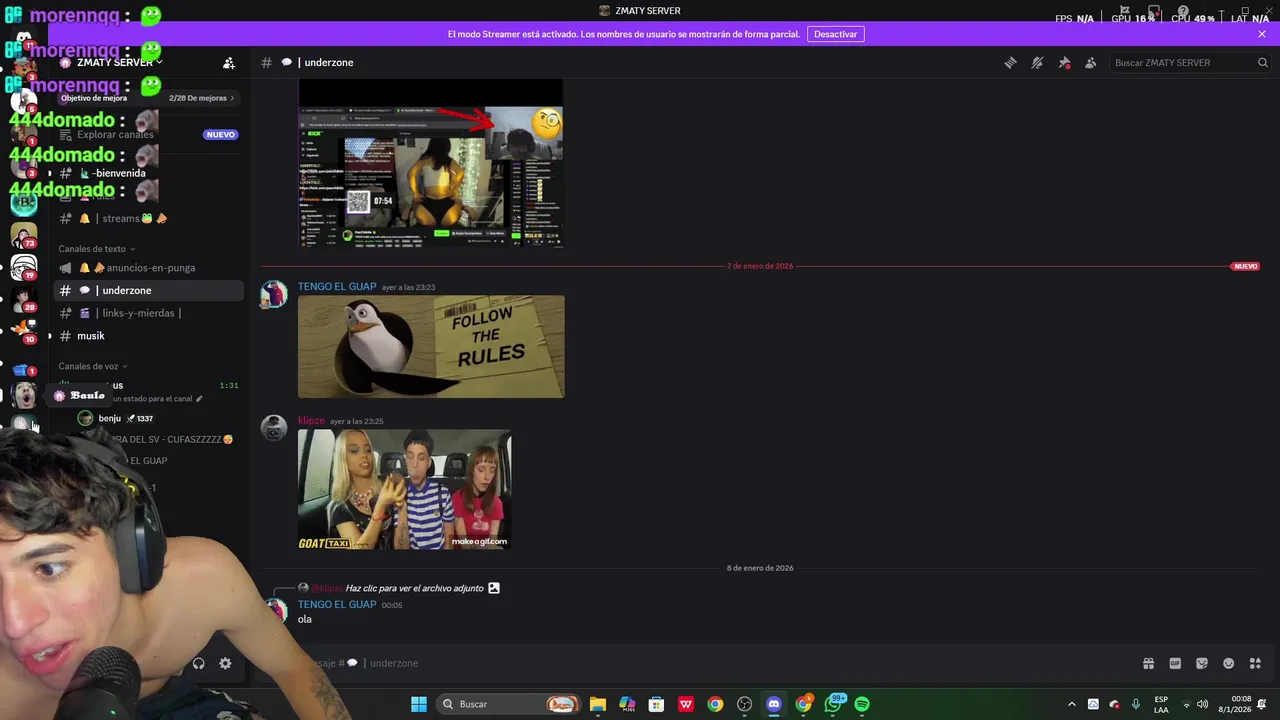Open emoji picker
The height and width of the screenshot is (720, 1280).
(1229, 663)
